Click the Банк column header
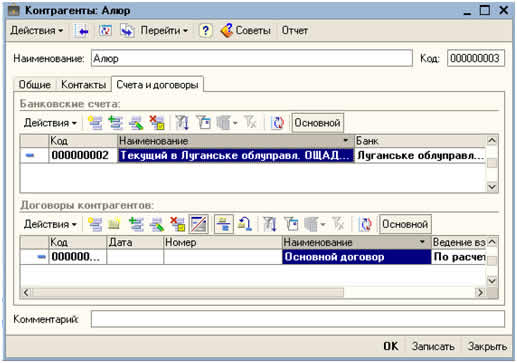 [x=420, y=141]
